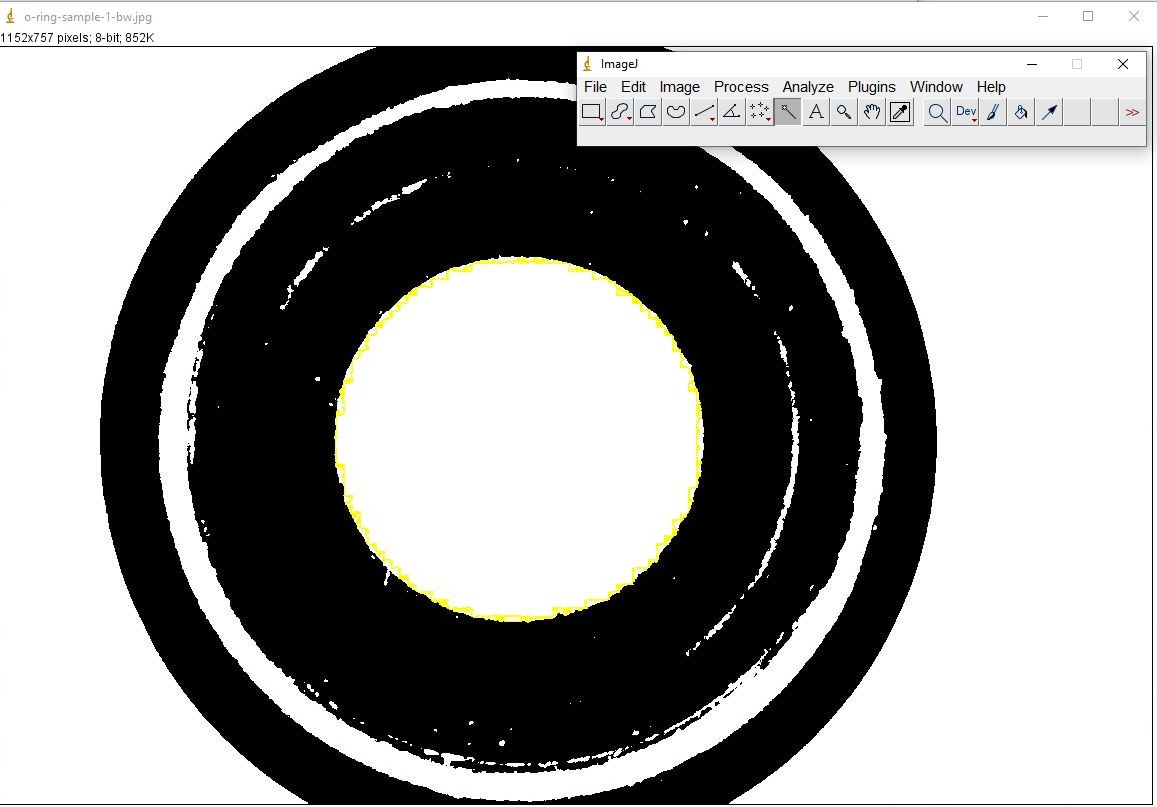
Task: Select the Straight Line tool
Action: pos(704,112)
